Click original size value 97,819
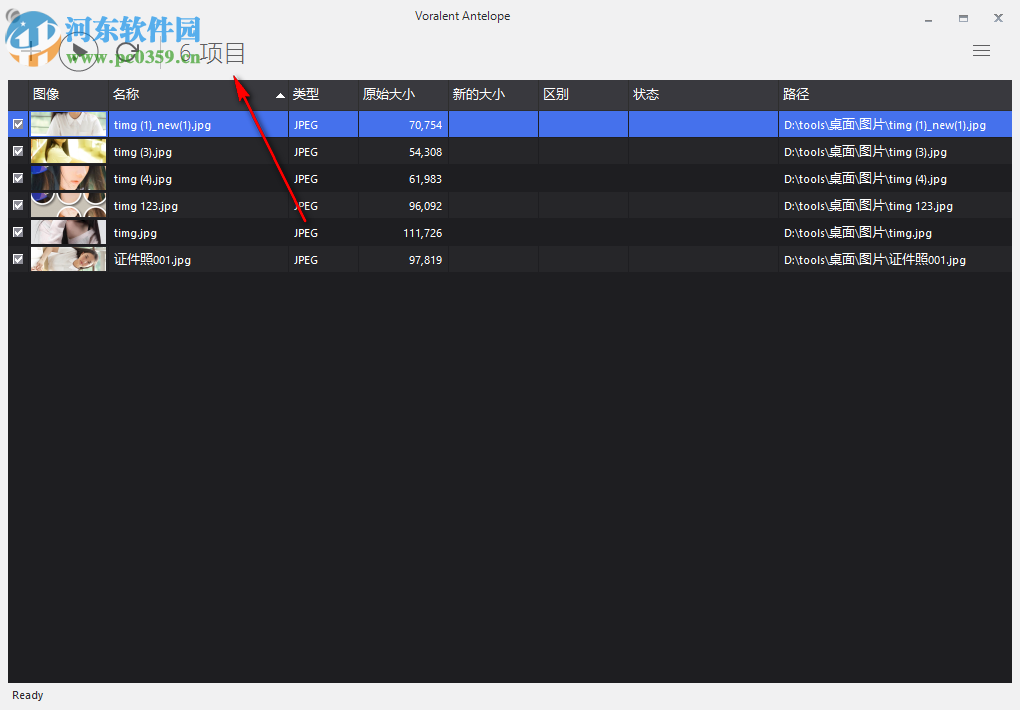This screenshot has width=1020, height=710. pos(425,260)
